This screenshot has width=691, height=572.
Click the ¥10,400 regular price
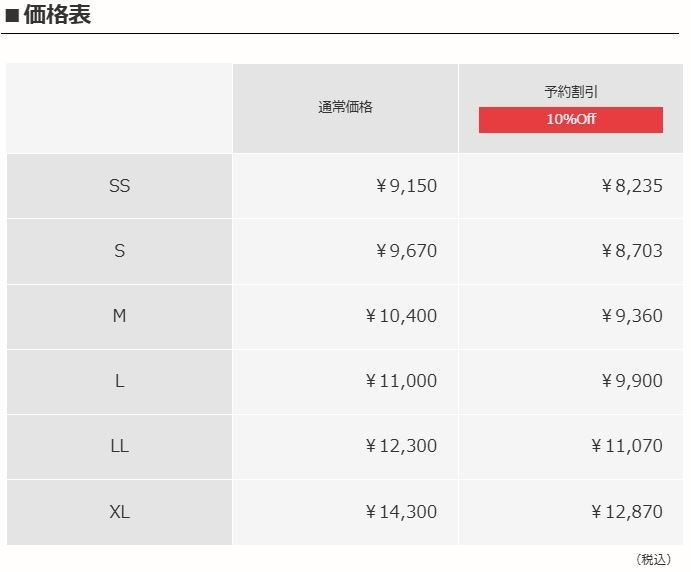[x=401, y=316]
